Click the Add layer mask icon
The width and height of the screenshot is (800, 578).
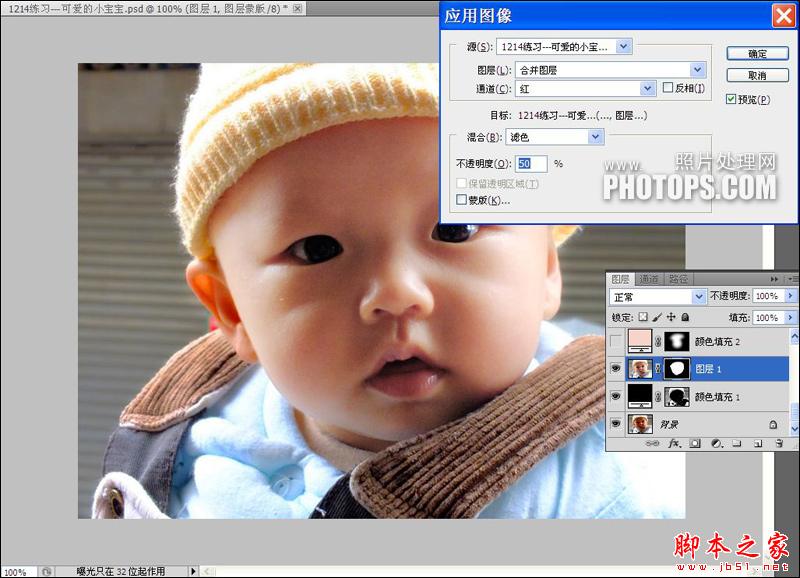click(694, 443)
